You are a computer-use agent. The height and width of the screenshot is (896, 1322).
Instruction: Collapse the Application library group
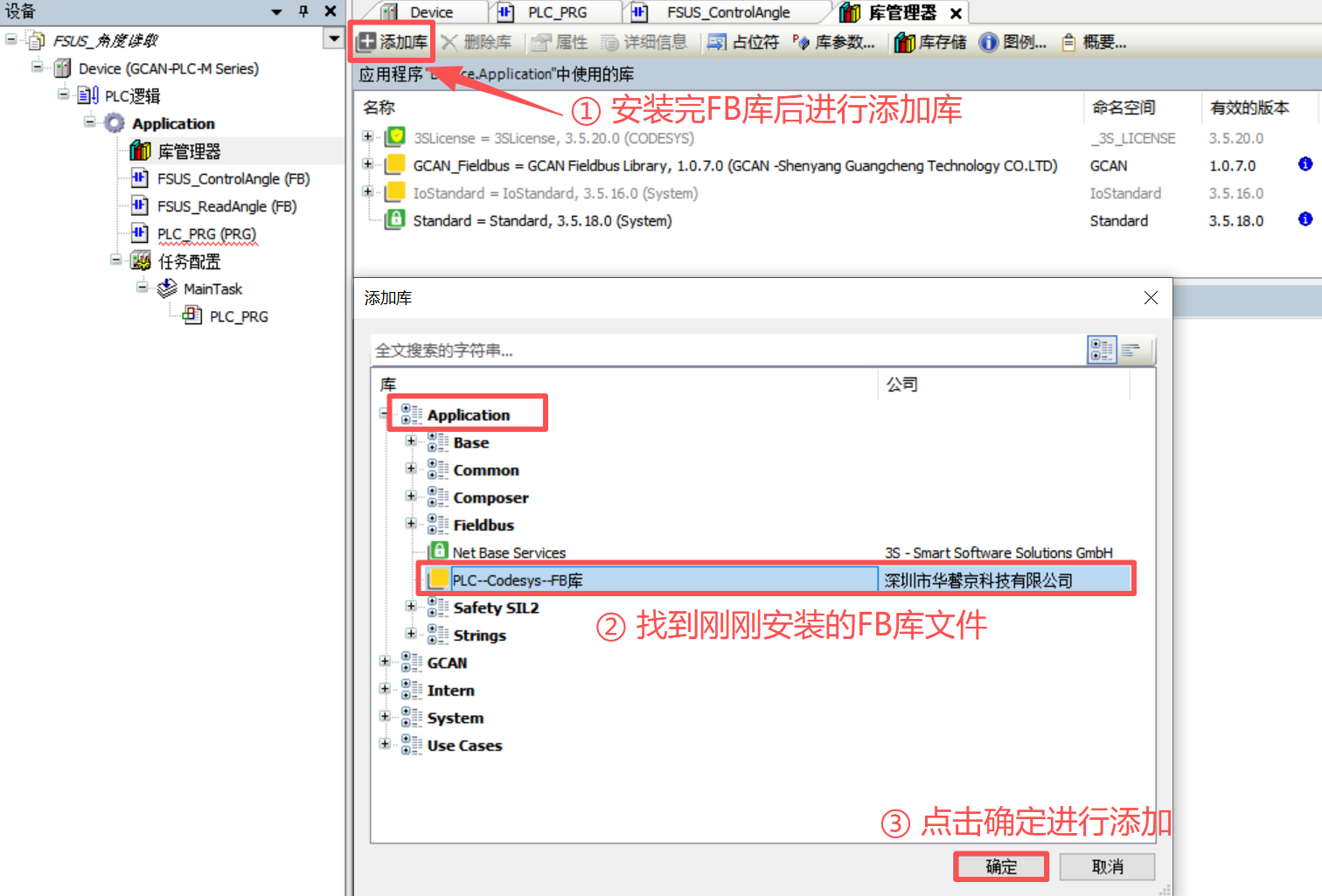click(x=385, y=413)
